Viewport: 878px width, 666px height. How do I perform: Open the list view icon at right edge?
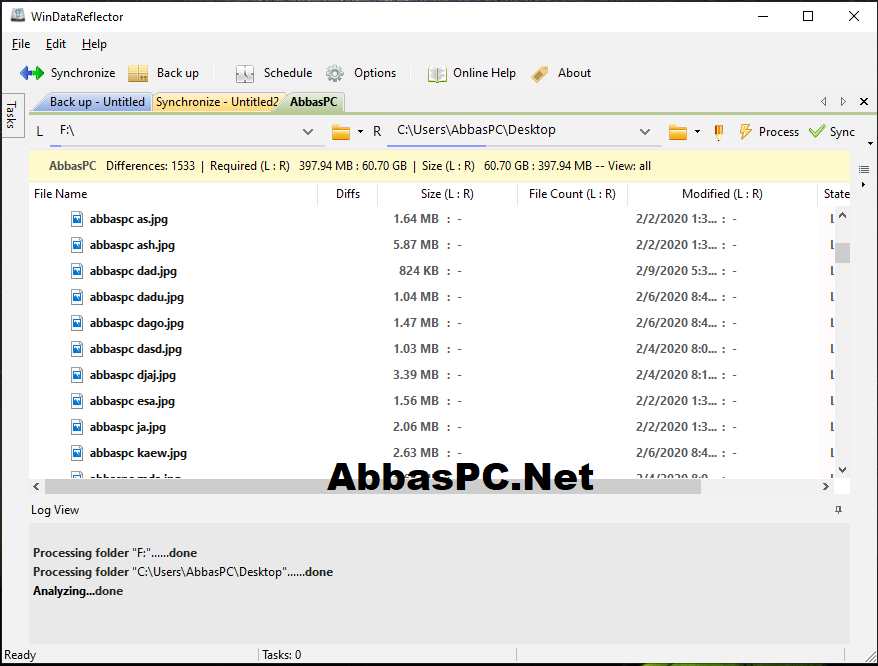click(x=864, y=169)
